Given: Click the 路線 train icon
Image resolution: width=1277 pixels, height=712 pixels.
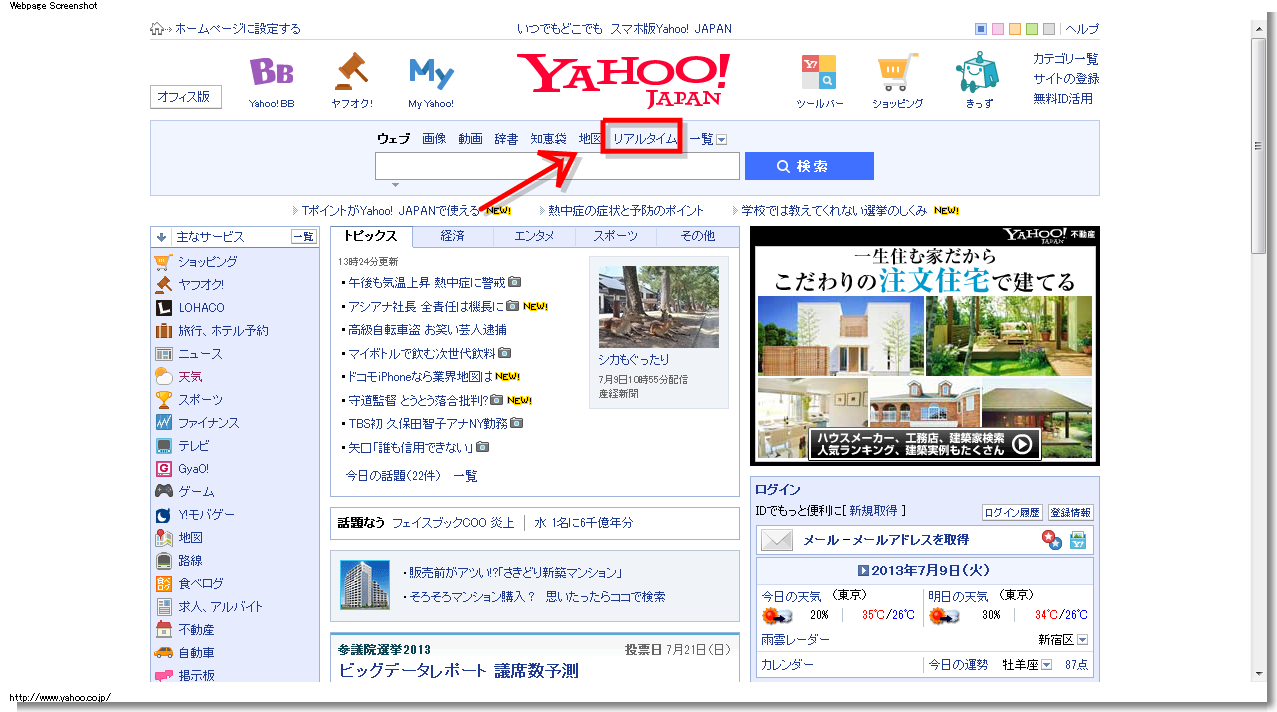Looking at the screenshot, I should tap(163, 561).
